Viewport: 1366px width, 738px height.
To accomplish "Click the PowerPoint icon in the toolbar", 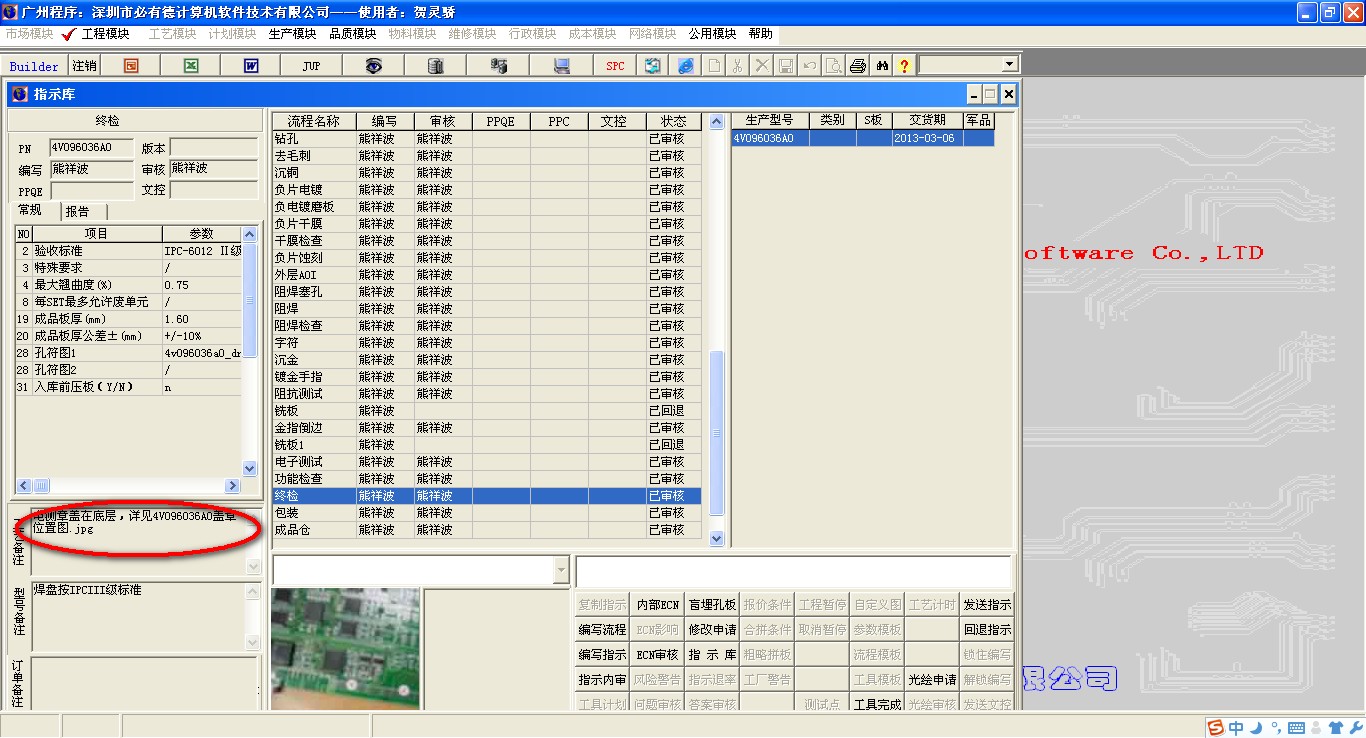I will coord(131,65).
